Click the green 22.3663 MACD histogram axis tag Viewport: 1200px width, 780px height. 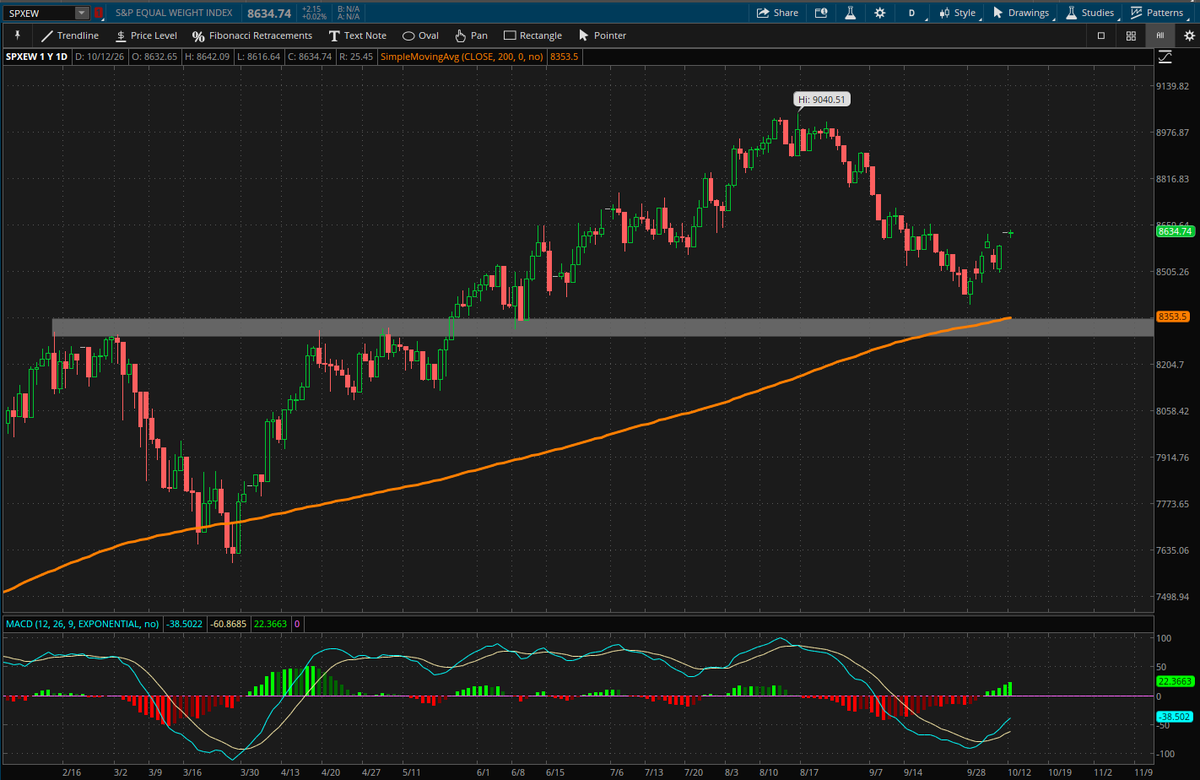click(x=1176, y=681)
